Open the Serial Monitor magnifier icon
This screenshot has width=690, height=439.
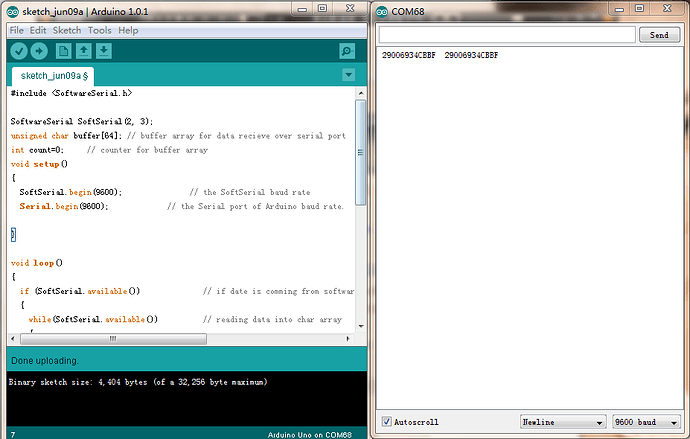click(x=347, y=51)
